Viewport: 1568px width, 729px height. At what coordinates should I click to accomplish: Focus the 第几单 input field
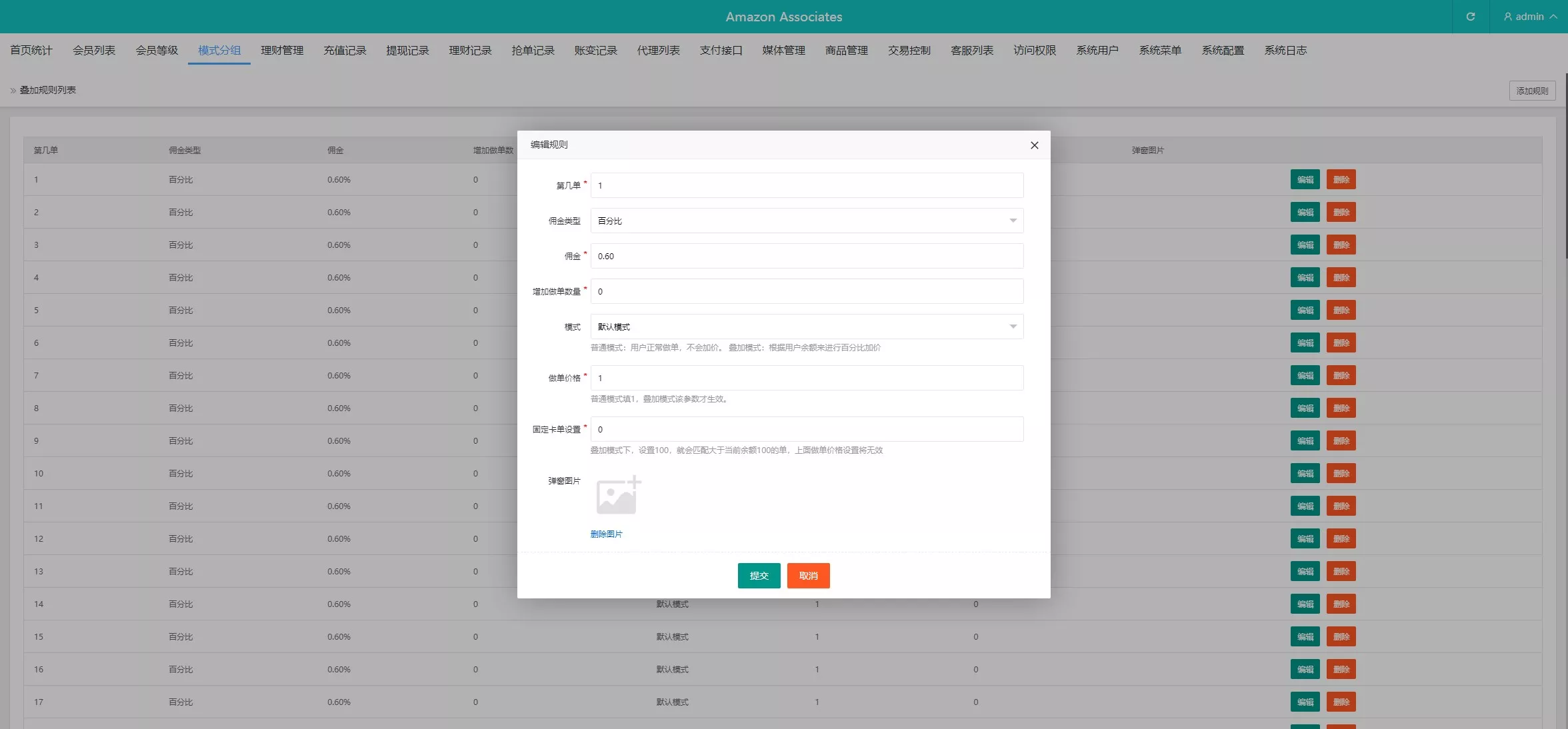click(807, 185)
